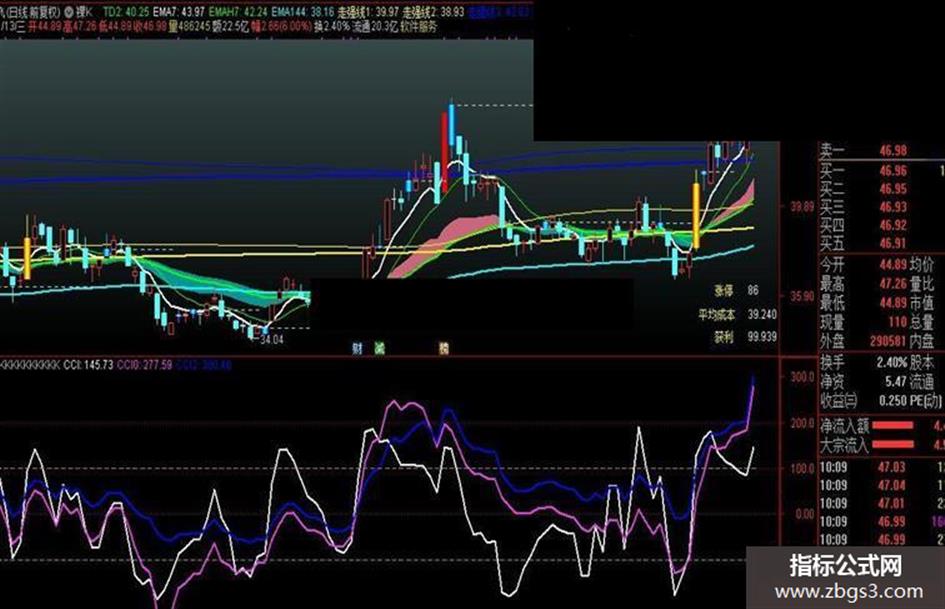Screen dimensions: 945x609
Task: Click the 卖一 46.98 quote row
Action: pos(863,151)
